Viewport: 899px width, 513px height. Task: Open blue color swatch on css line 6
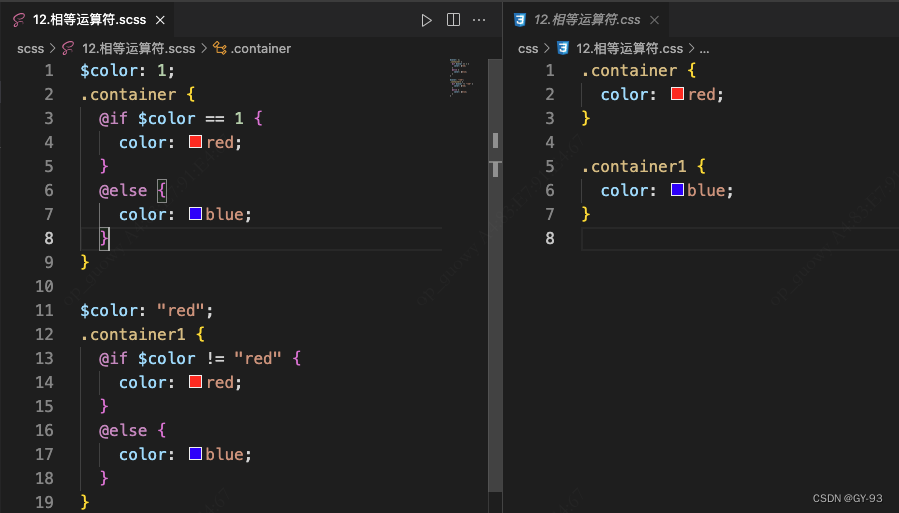(677, 190)
